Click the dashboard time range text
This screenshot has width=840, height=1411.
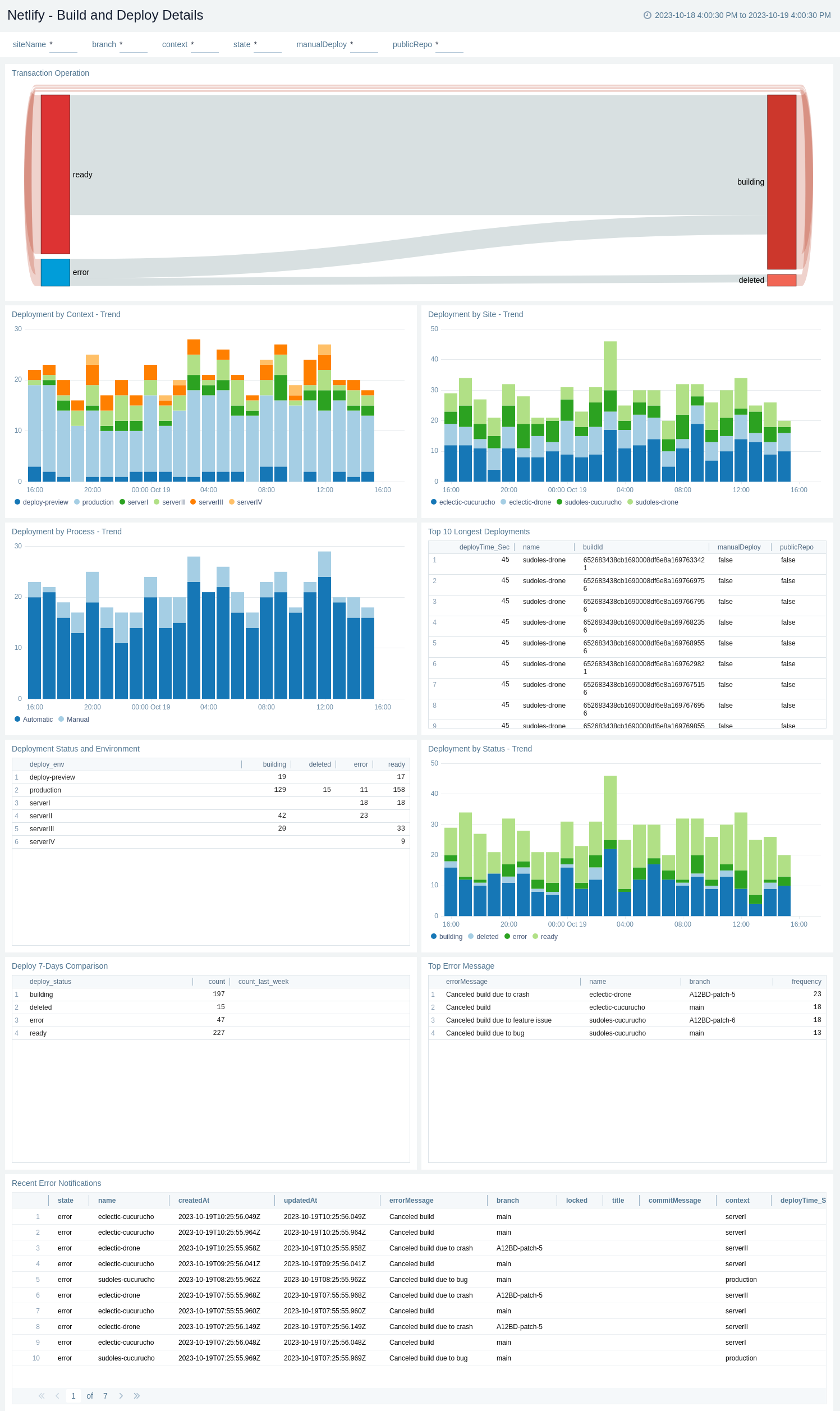coord(742,15)
